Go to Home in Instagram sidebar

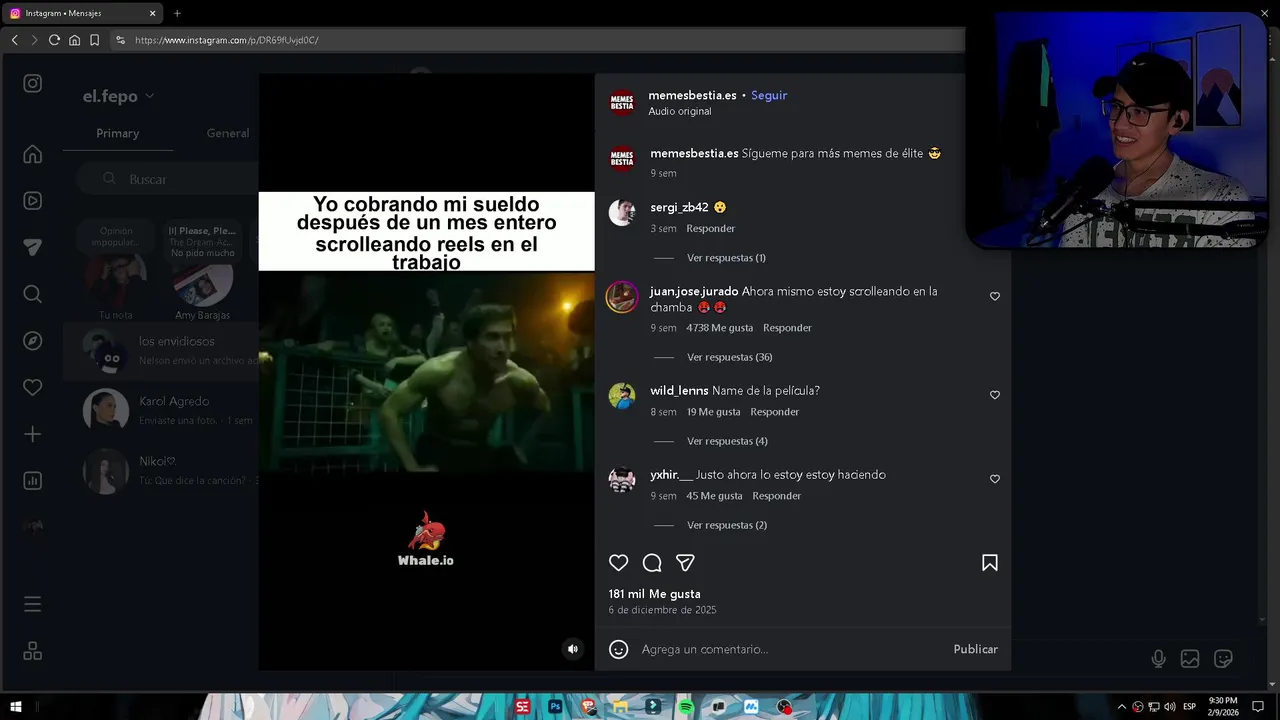33,154
